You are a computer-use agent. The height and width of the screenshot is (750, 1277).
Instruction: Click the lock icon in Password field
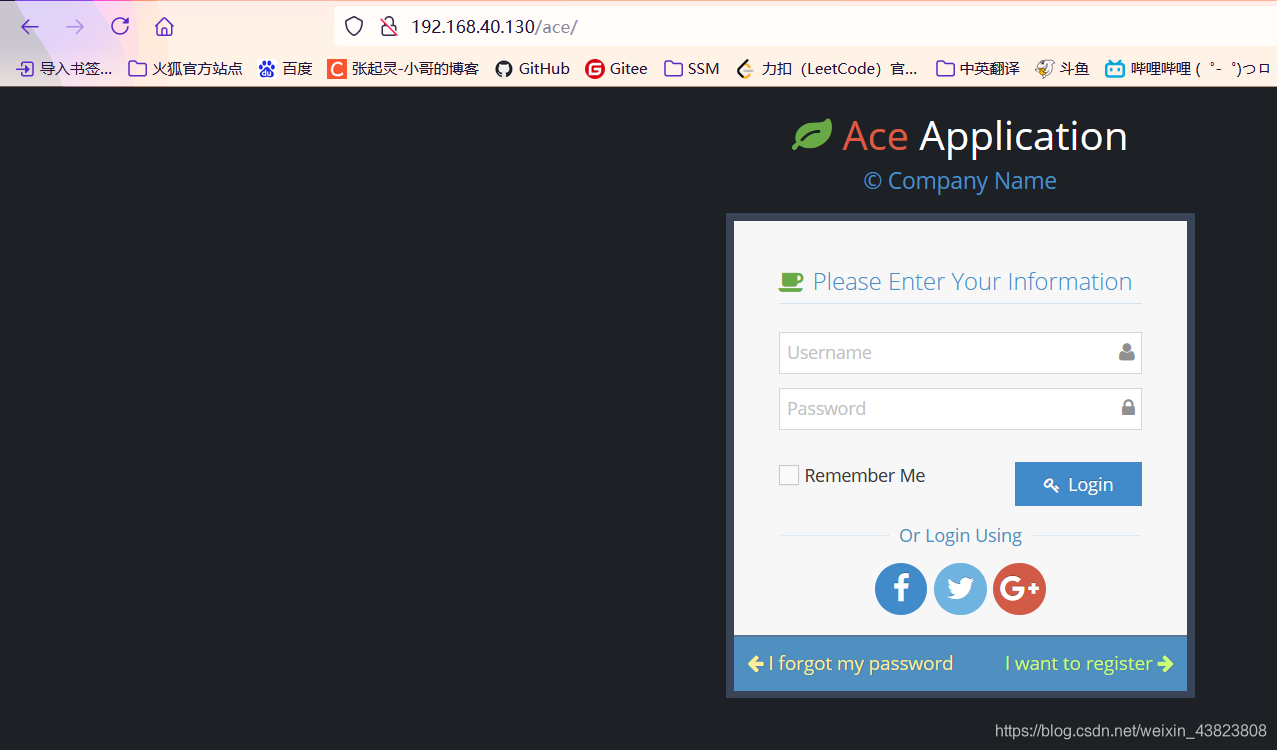tap(1128, 407)
